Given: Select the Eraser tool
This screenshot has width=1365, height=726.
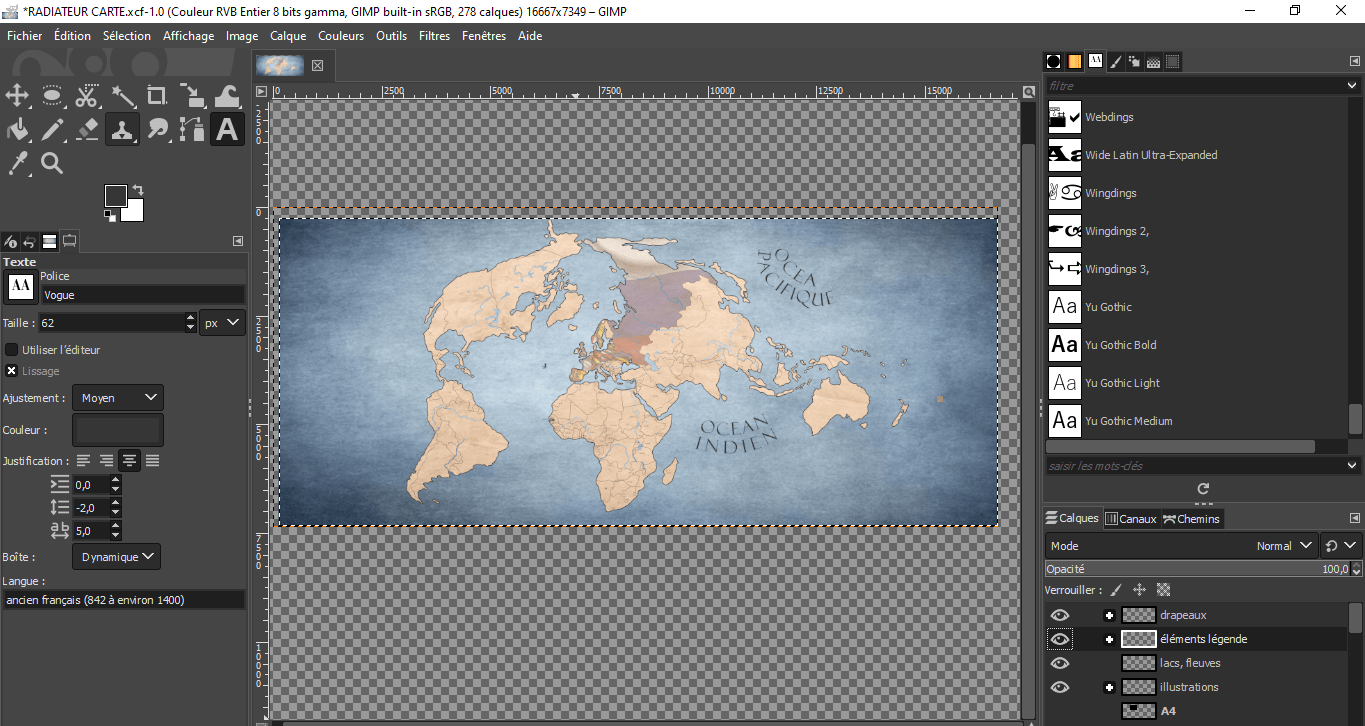Looking at the screenshot, I should tap(87, 129).
